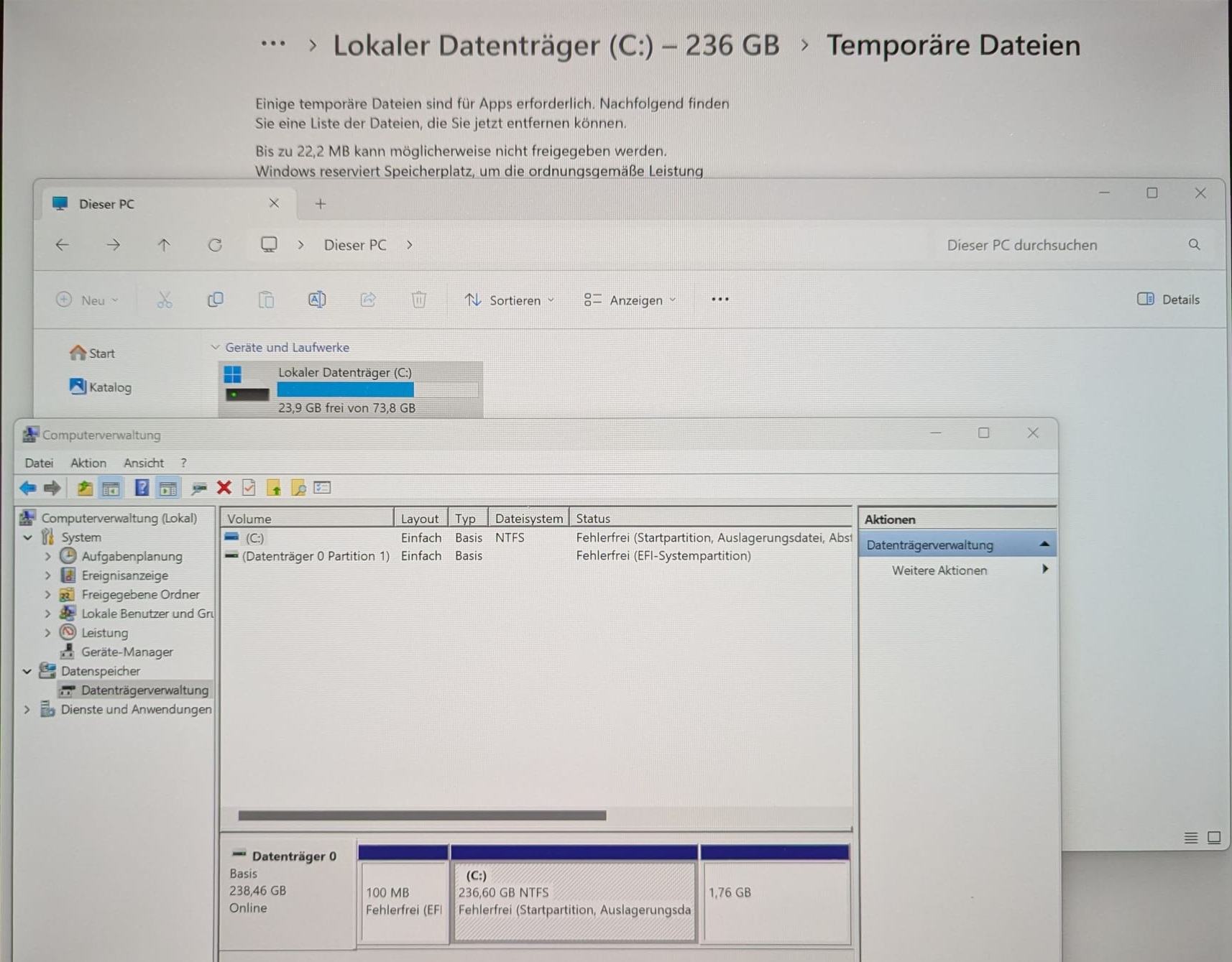The image size is (1232, 962).
Task: Click the up-one-level folder icon in Computerverwaltung
Action: tap(85, 489)
